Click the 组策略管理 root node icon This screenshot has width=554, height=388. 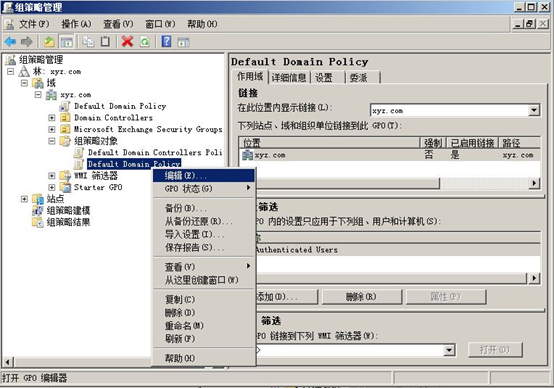click(10, 60)
